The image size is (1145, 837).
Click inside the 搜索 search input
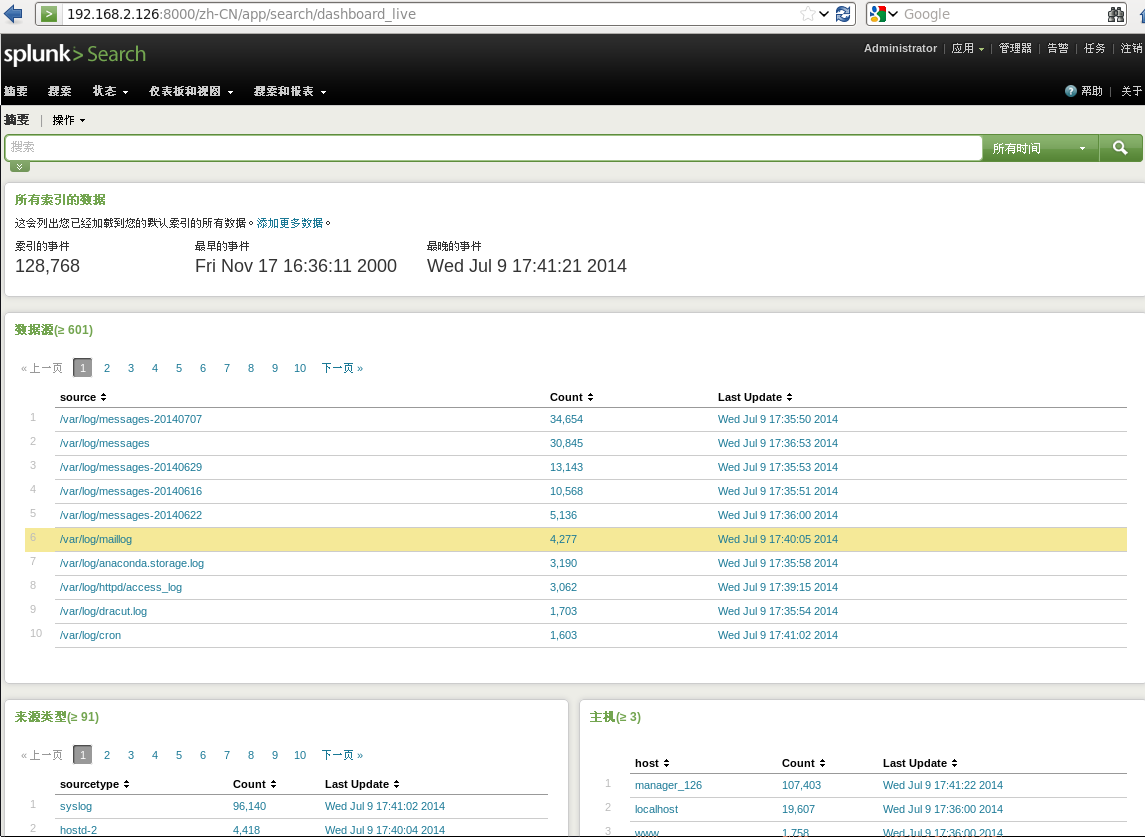[x=494, y=148]
